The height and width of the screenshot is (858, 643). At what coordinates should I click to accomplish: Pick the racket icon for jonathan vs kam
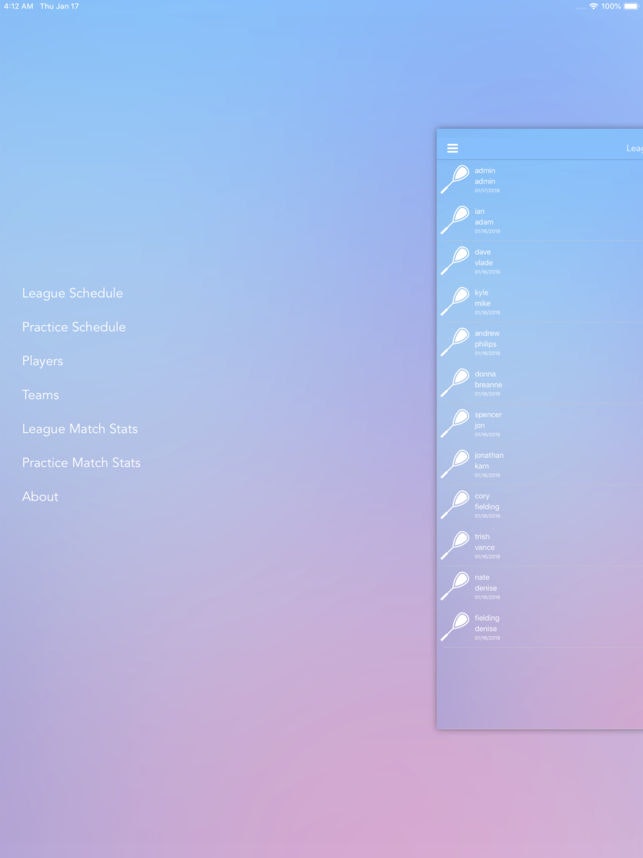455,464
